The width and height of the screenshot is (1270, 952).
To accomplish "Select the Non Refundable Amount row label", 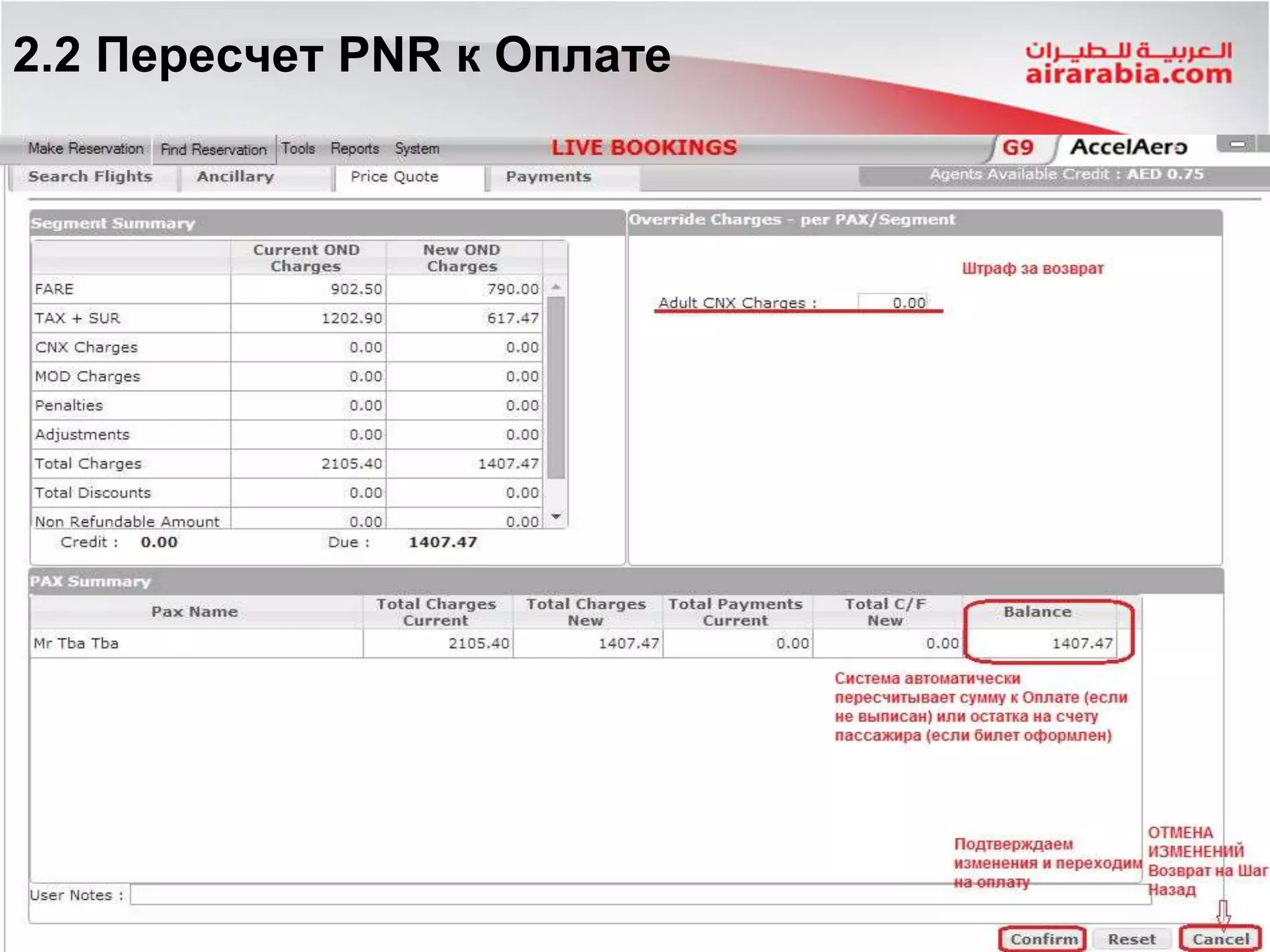I will point(127,521).
